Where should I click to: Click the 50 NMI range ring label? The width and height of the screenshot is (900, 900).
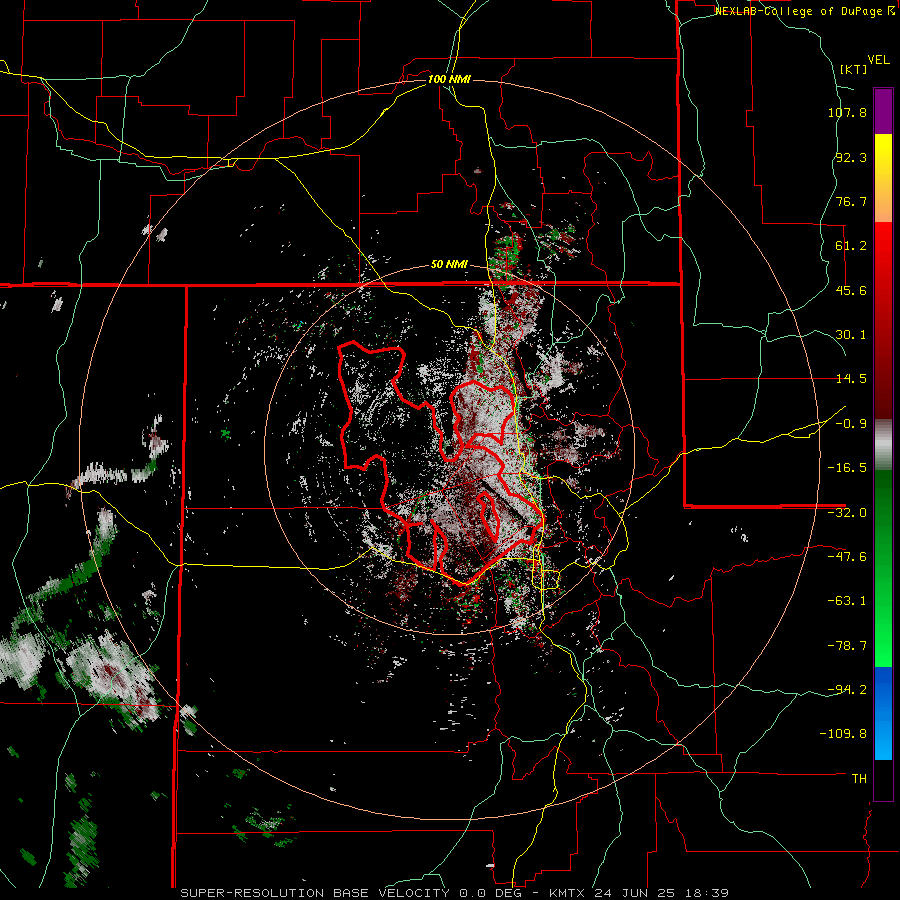point(449,265)
